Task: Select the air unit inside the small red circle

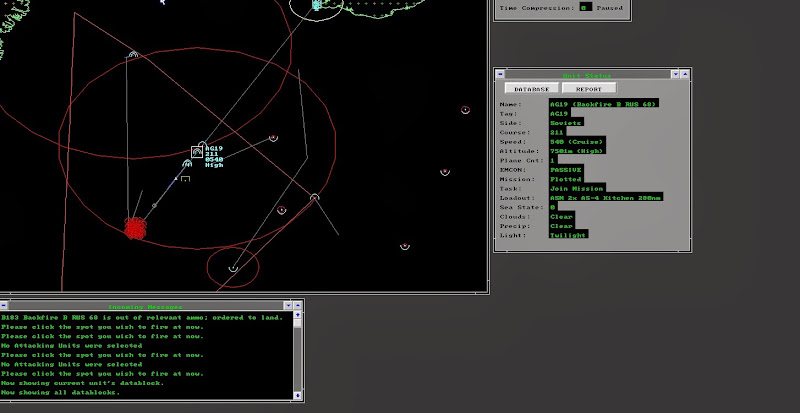Action: [233, 268]
